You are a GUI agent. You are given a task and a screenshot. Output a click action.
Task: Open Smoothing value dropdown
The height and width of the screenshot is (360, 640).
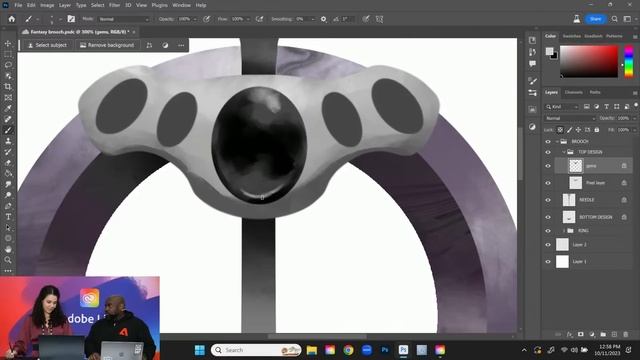tap(313, 19)
